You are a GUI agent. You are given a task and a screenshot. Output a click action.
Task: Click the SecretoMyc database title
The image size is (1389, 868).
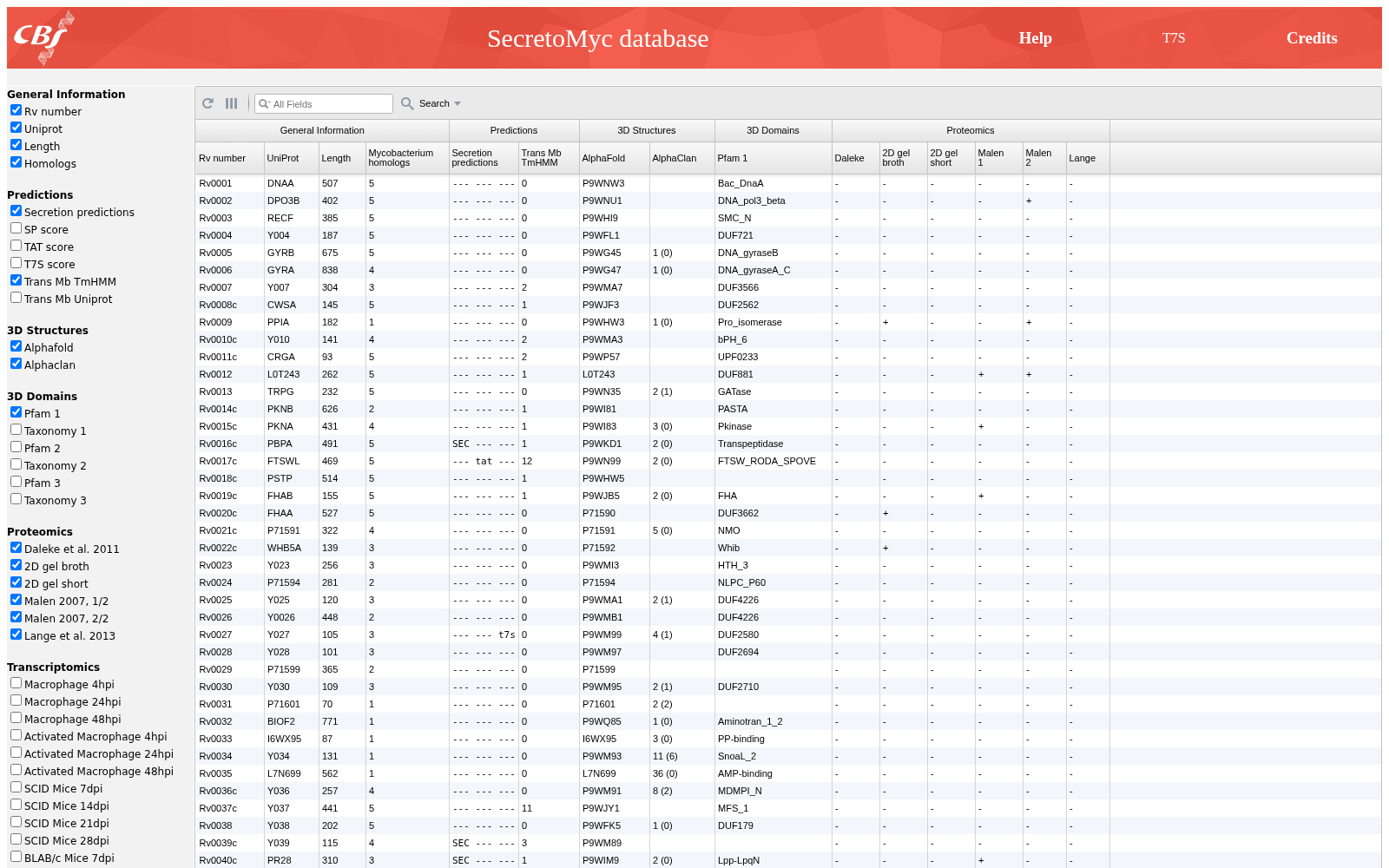click(597, 38)
